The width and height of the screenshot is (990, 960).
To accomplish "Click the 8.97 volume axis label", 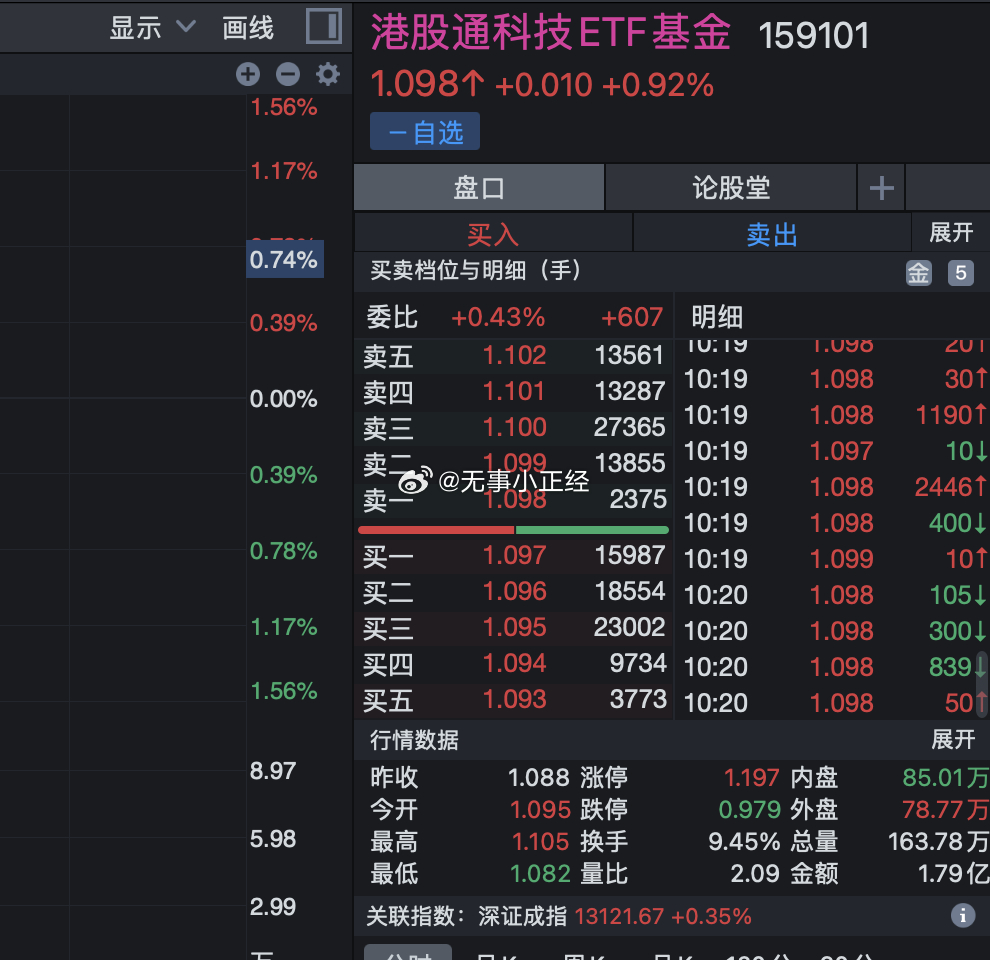I will pyautogui.click(x=273, y=771).
